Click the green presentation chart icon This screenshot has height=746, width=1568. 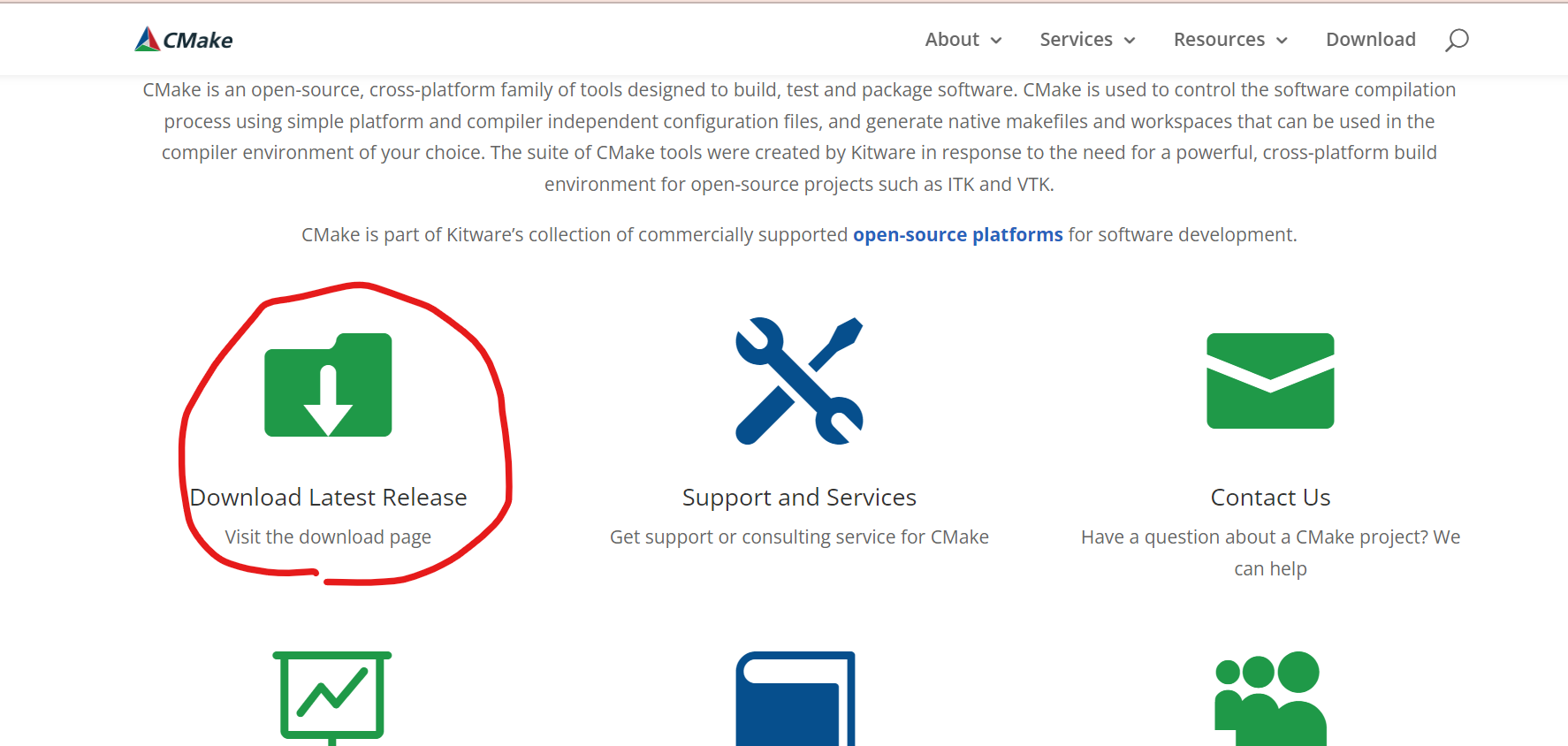[332, 698]
